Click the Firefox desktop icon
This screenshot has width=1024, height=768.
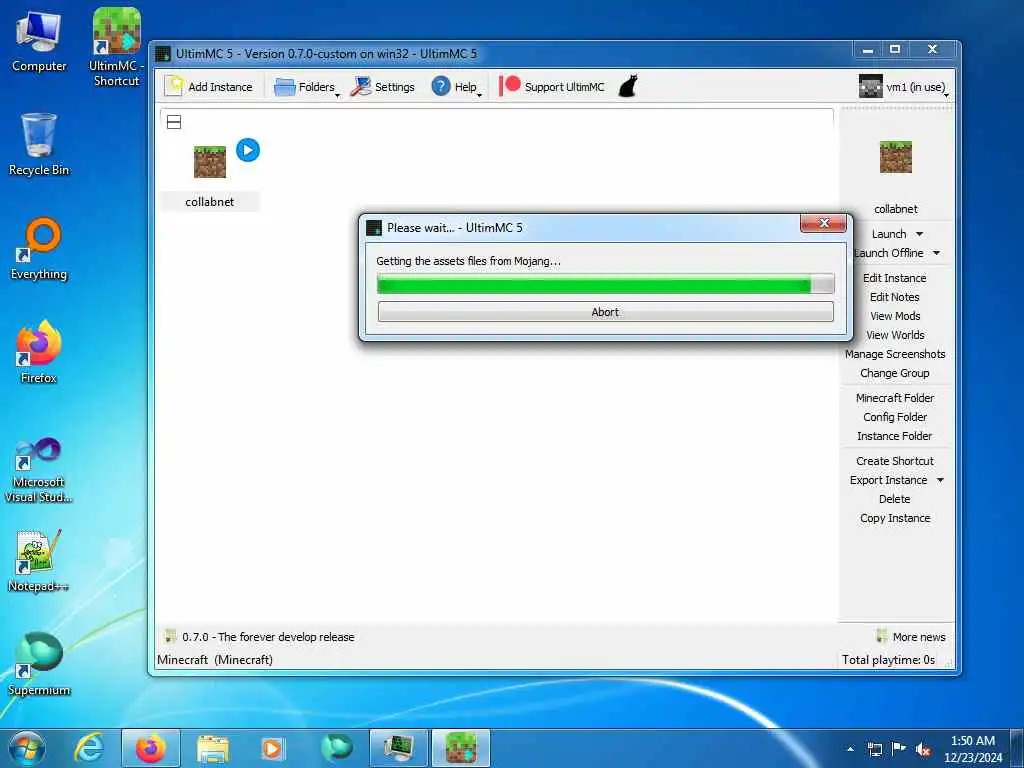[x=39, y=353]
